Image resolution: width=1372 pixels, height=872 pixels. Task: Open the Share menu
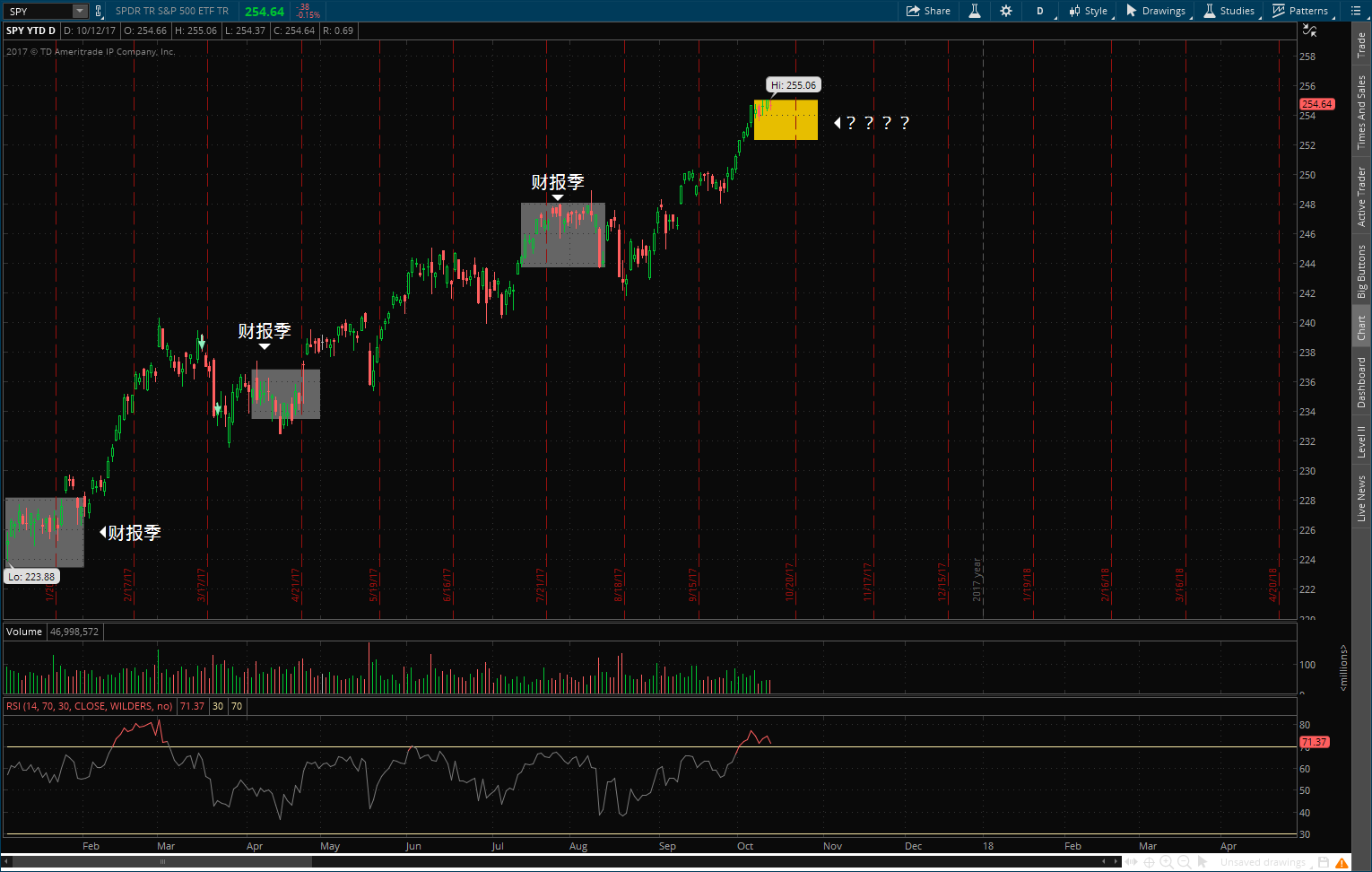[928, 11]
